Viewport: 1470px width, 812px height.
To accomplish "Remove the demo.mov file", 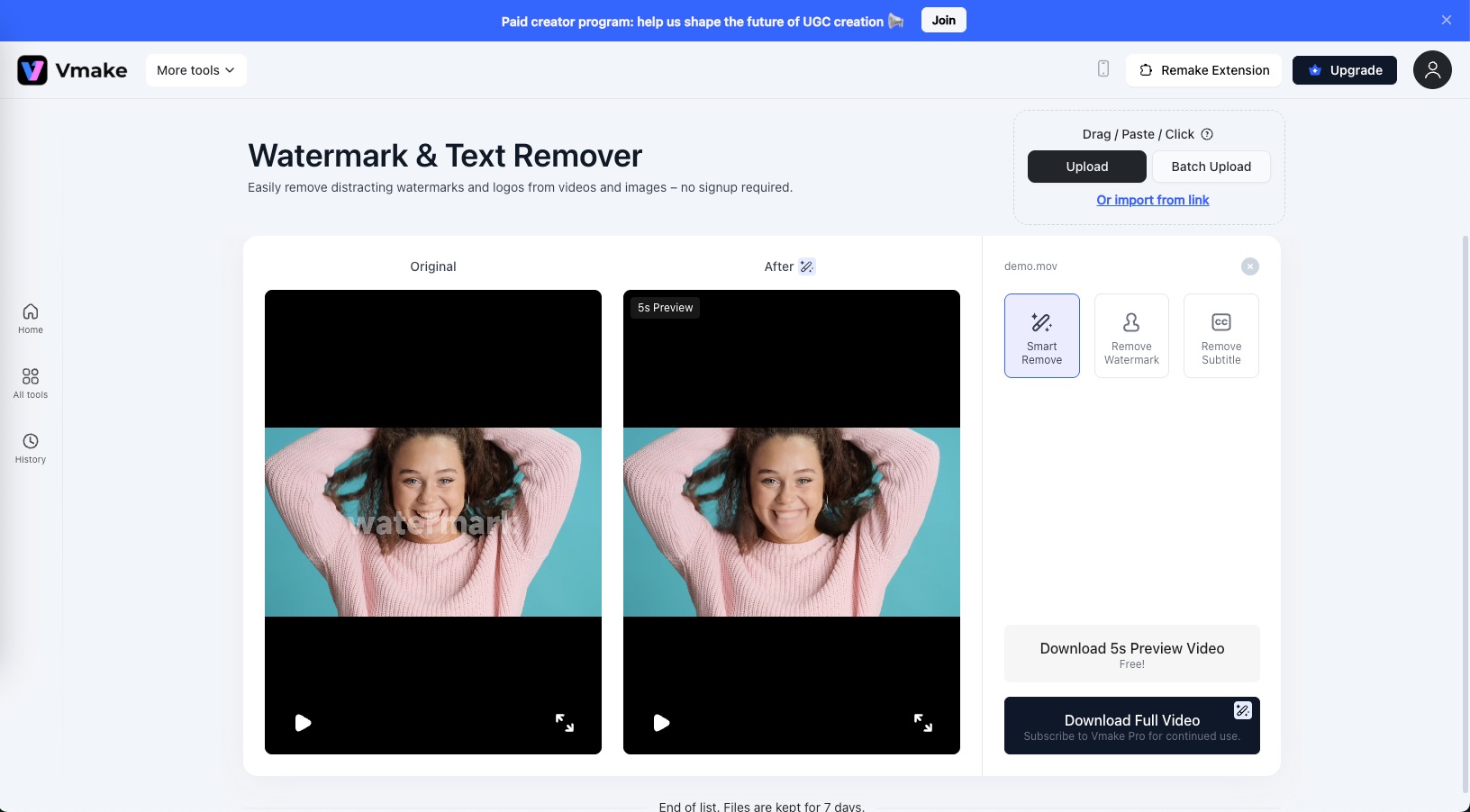I will [x=1249, y=266].
